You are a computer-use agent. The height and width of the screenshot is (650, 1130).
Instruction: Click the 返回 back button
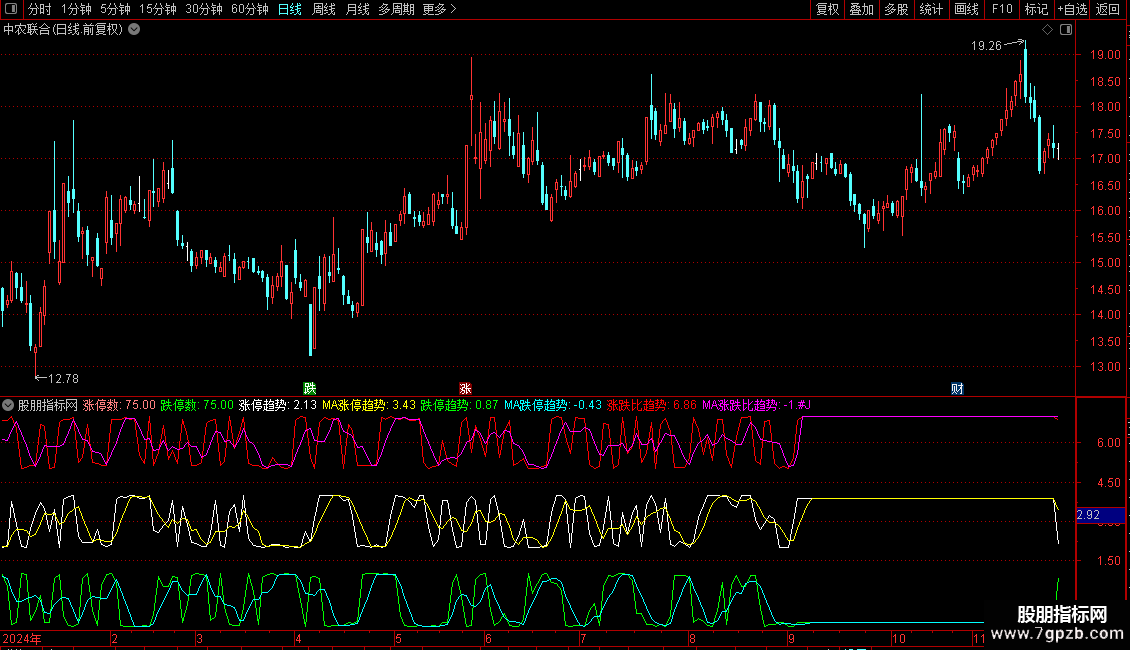coord(1108,9)
